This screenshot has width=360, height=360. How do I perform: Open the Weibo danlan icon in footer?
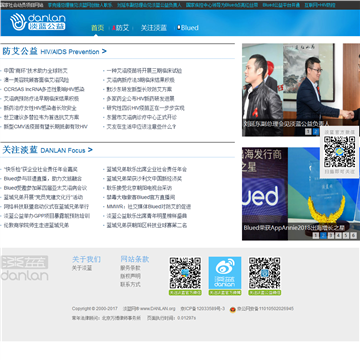[x=225, y=273]
